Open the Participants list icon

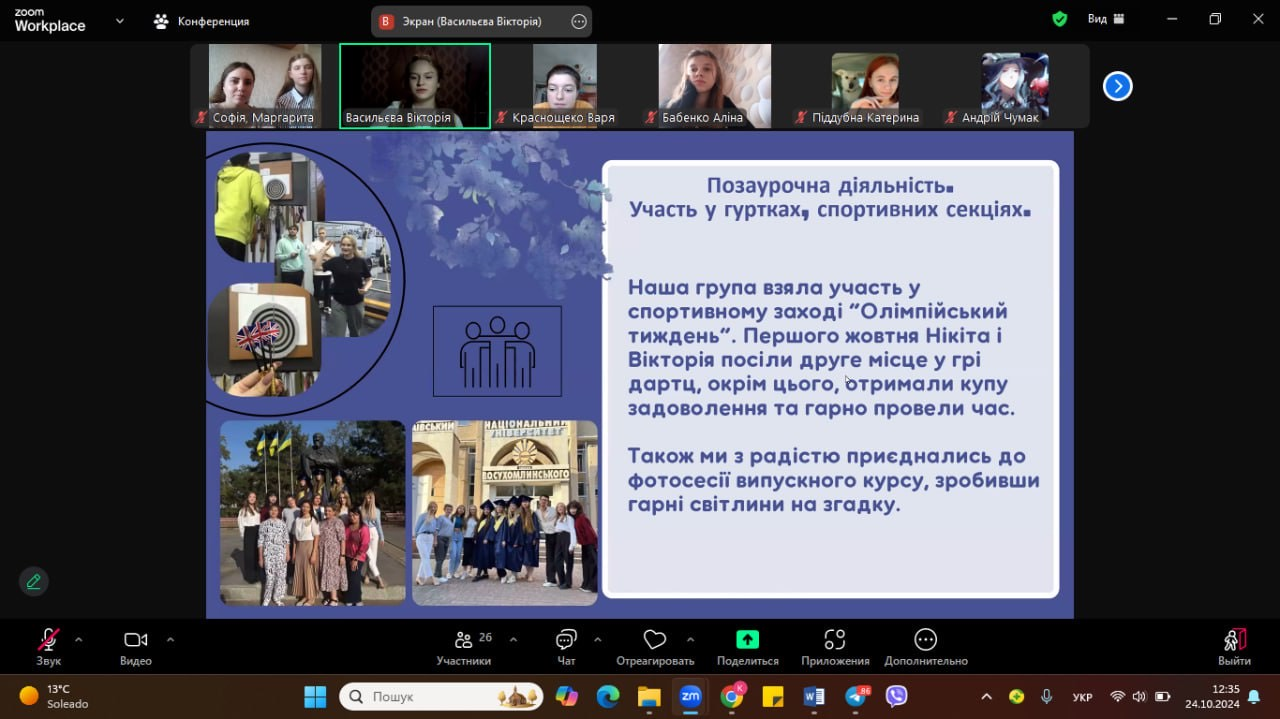click(464, 640)
